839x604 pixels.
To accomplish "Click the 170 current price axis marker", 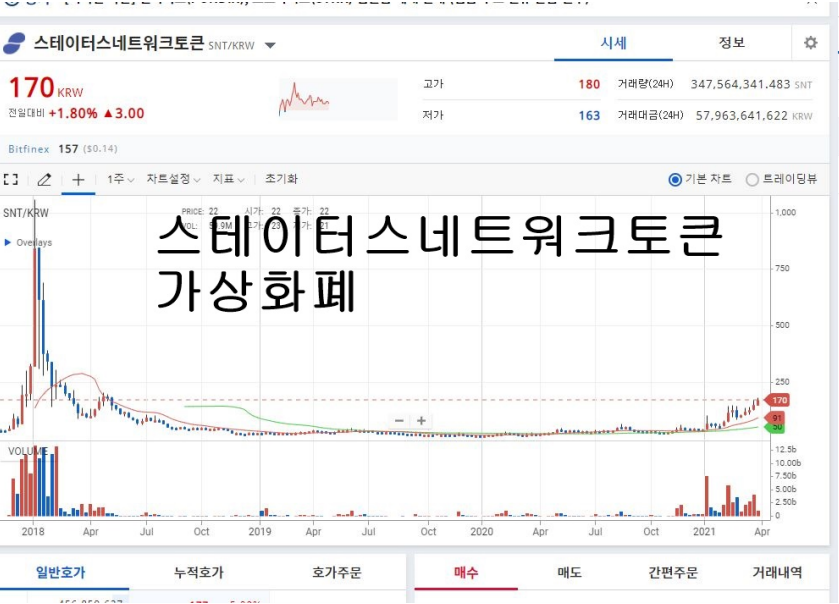I will click(779, 400).
